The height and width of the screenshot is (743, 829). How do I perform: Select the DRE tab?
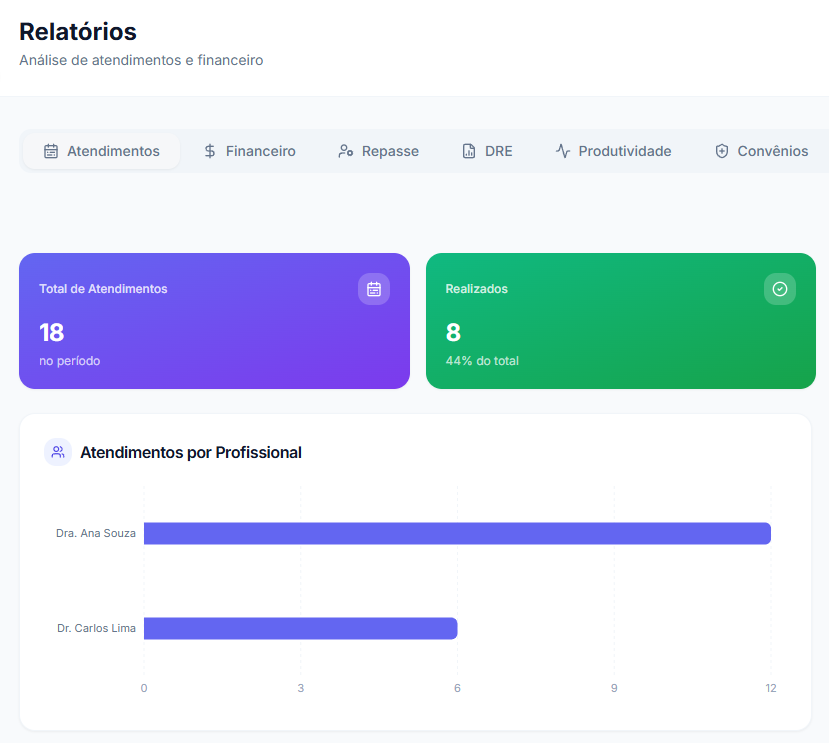point(487,151)
